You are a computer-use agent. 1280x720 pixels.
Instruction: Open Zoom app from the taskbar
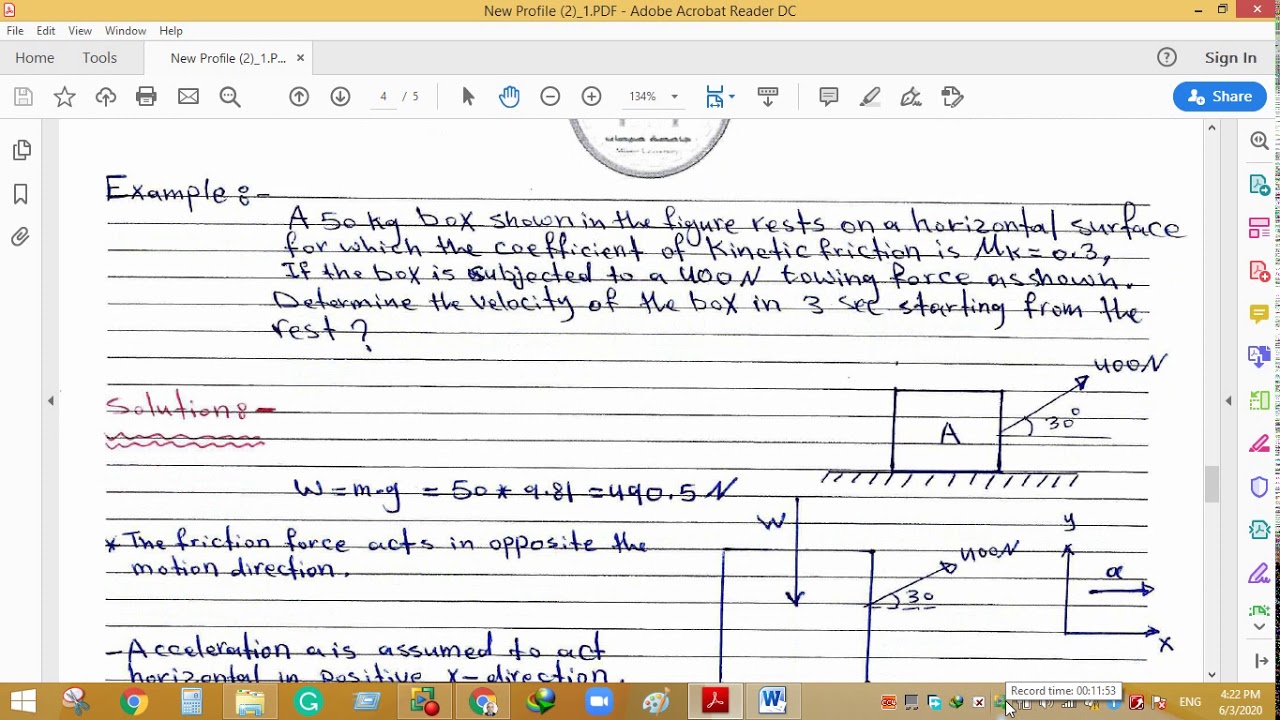point(598,702)
